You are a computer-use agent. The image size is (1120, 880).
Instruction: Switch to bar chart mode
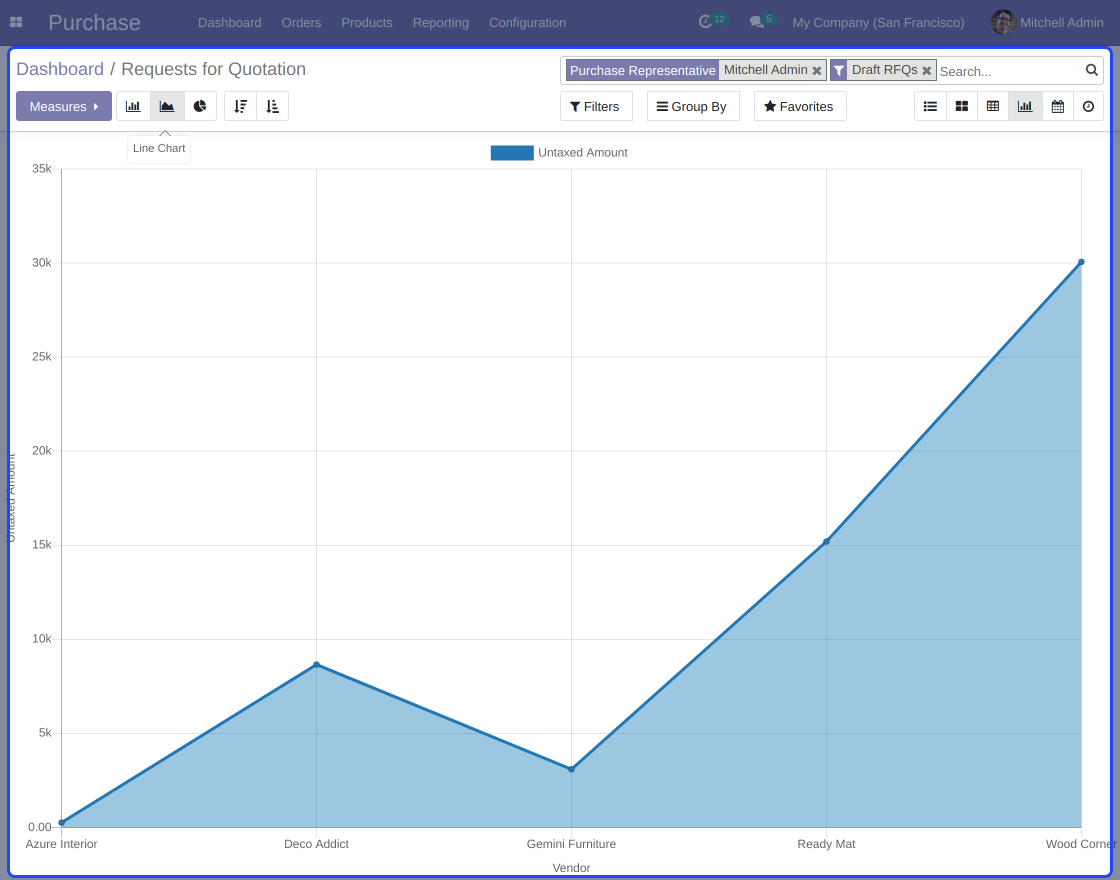134,106
